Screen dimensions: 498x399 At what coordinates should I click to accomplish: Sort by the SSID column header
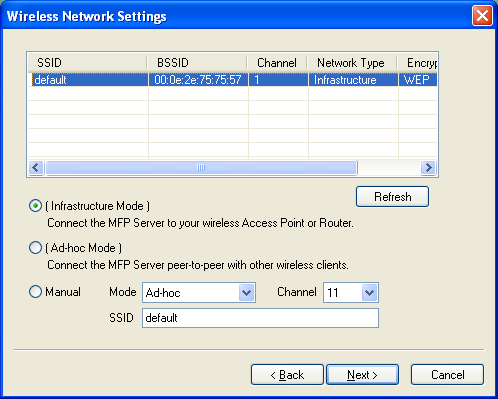87,63
